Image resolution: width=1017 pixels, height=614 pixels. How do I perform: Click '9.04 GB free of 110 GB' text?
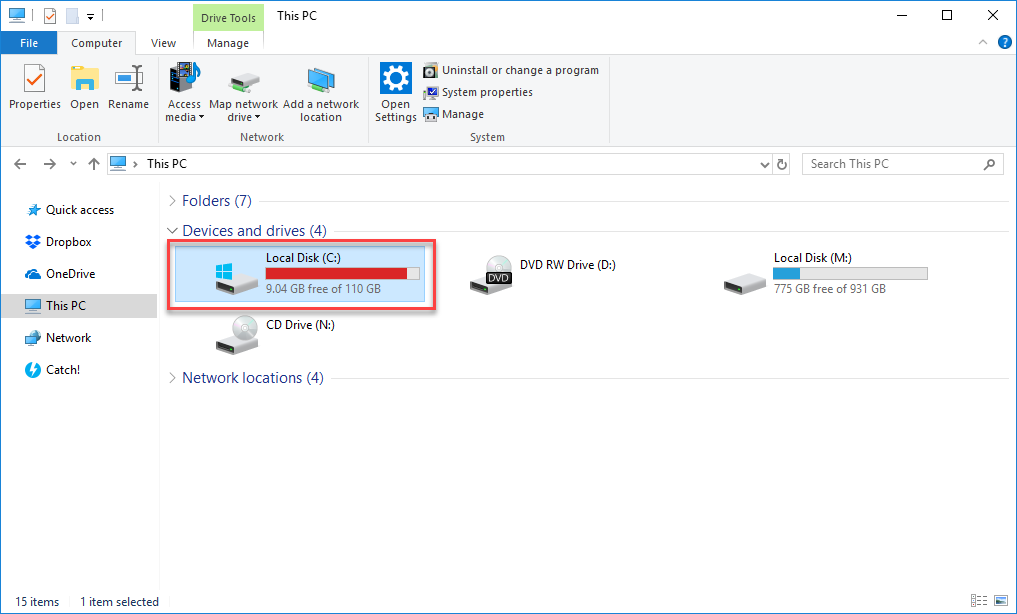[323, 289]
